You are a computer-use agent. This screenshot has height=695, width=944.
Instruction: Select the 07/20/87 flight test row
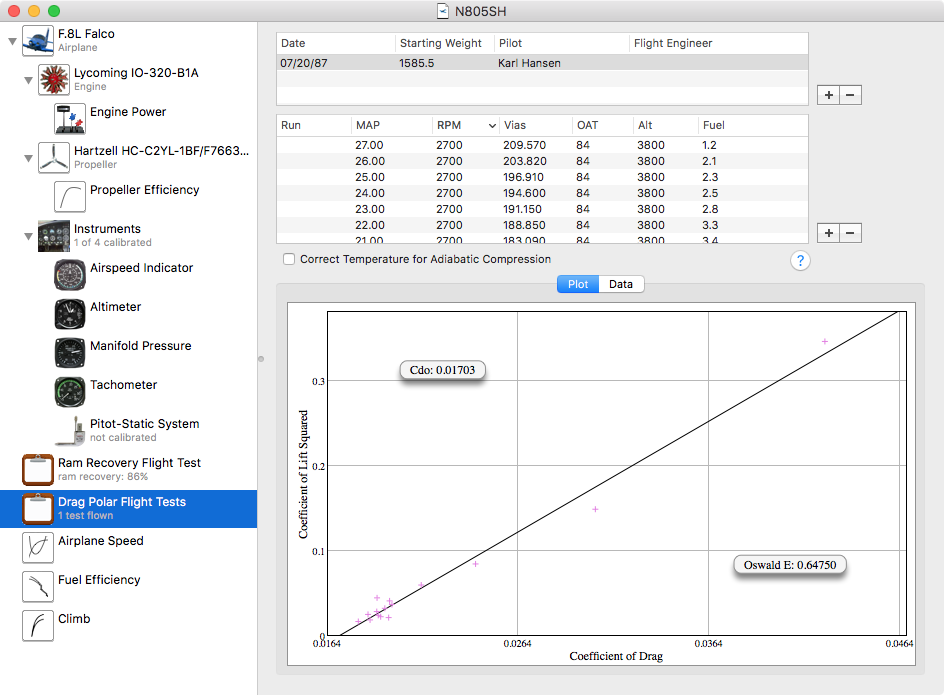coord(542,63)
